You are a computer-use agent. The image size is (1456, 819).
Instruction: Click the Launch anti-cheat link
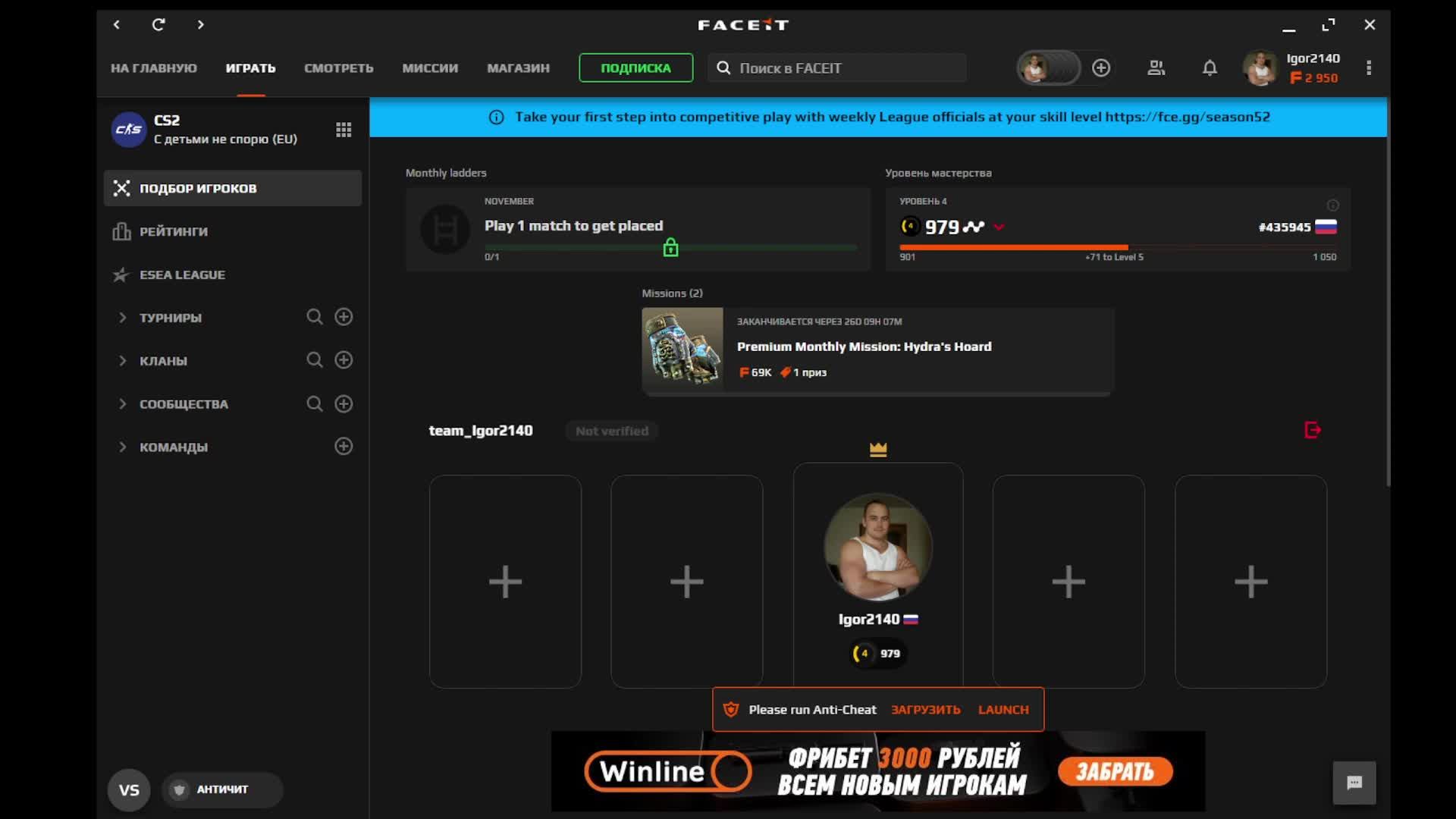(1003, 710)
